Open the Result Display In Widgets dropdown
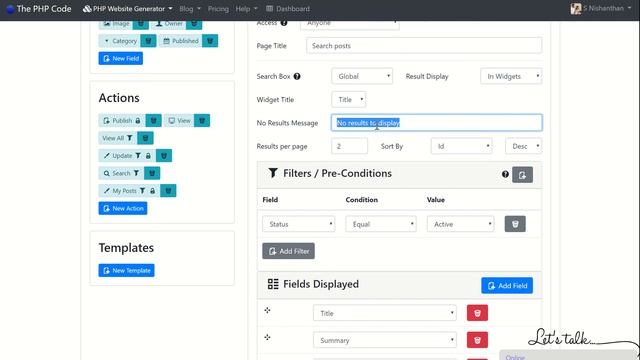The height and width of the screenshot is (360, 640). tap(511, 76)
